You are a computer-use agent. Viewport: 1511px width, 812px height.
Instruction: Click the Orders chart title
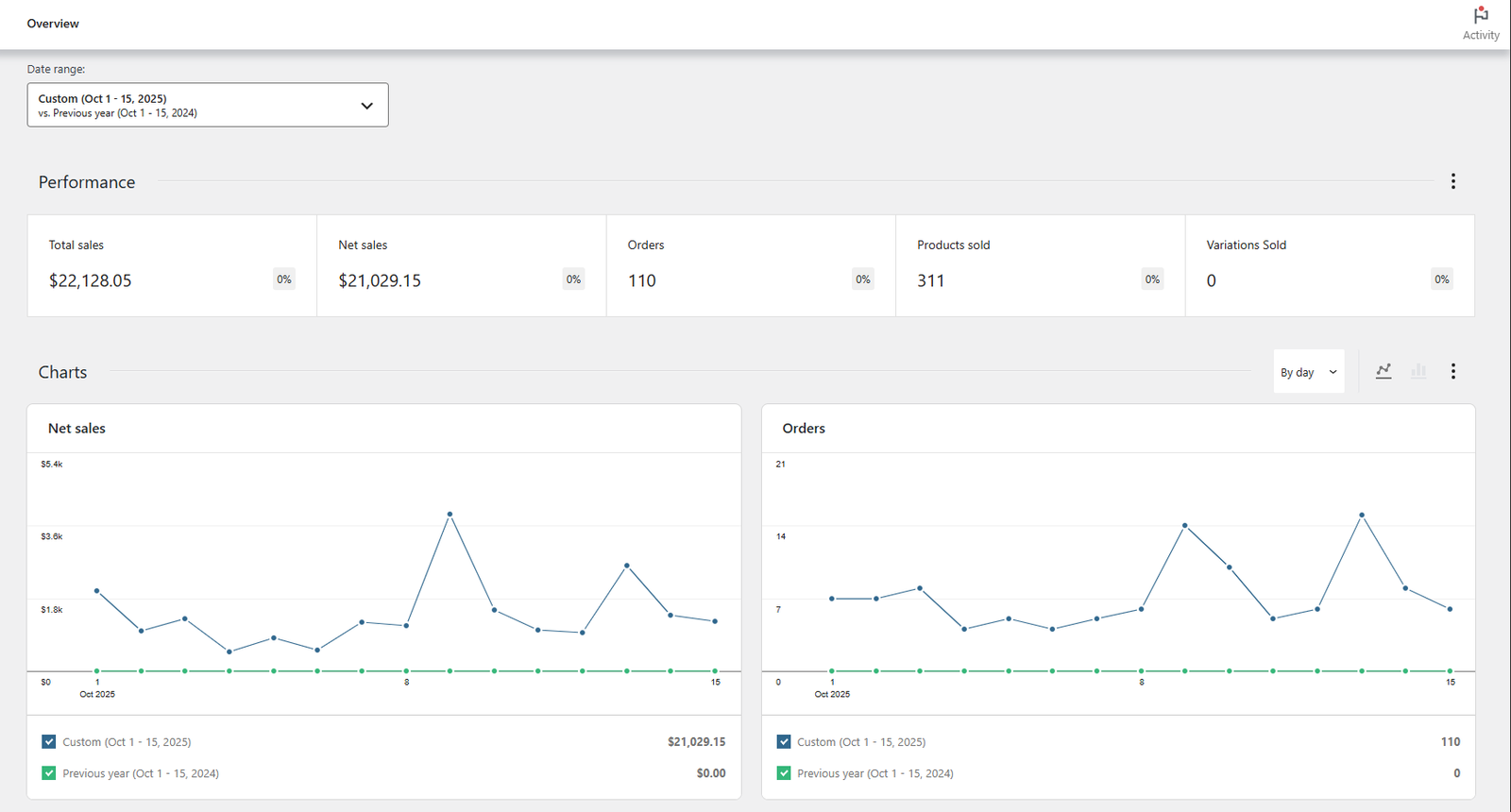[804, 429]
